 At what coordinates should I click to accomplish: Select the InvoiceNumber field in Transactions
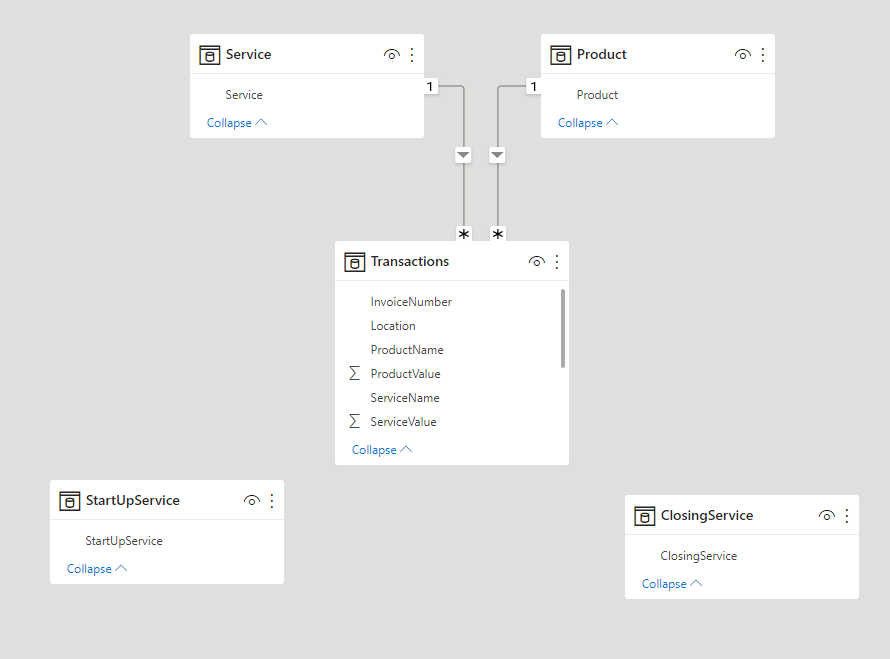coord(411,301)
